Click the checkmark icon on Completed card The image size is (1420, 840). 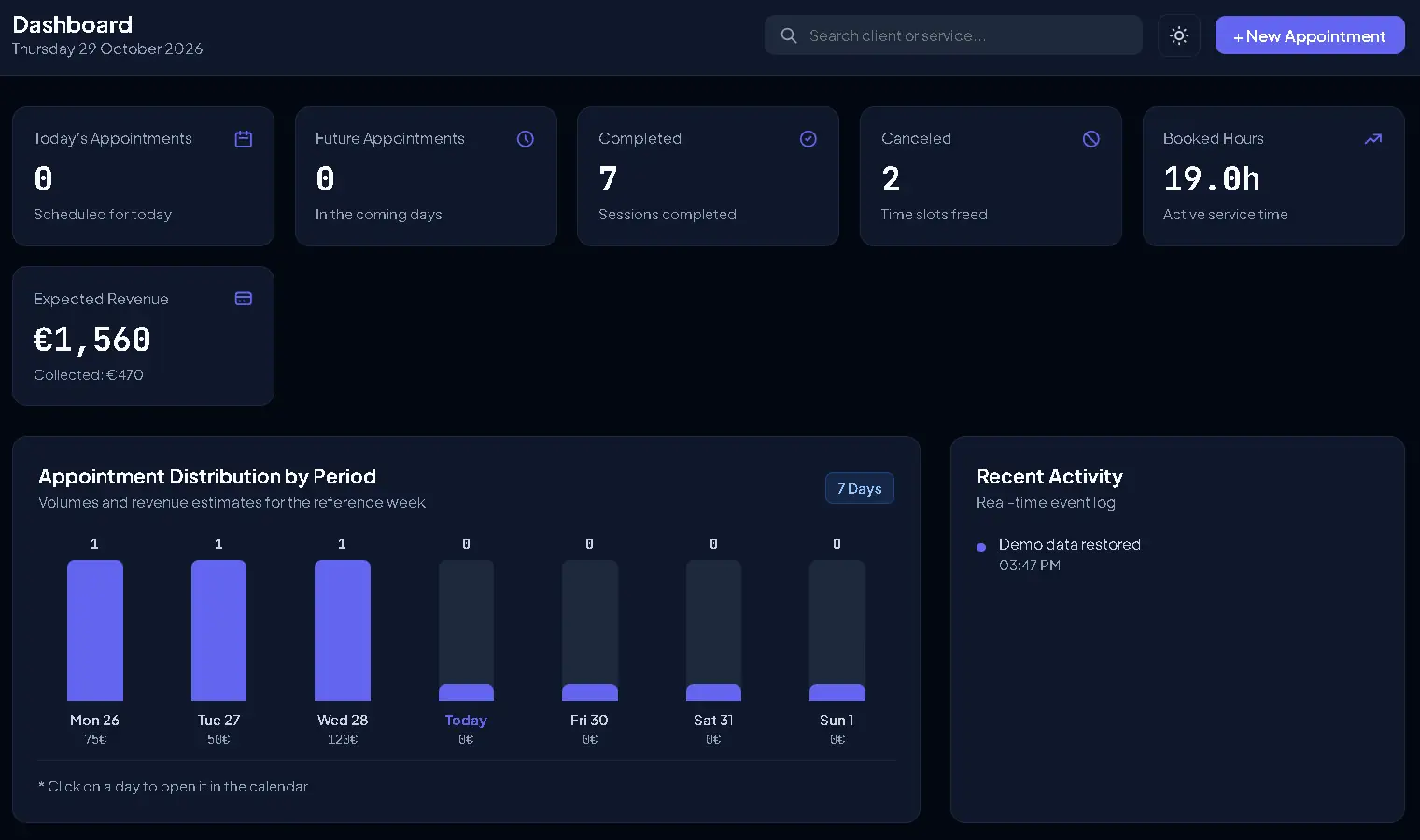point(808,139)
